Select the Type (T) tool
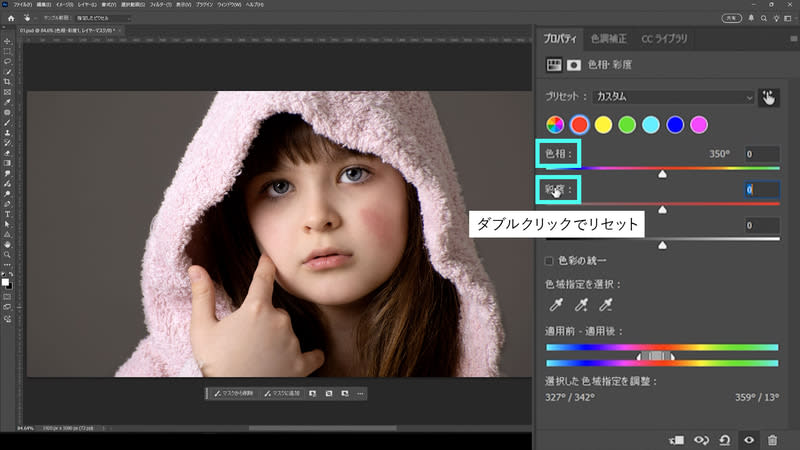 (x=8, y=214)
